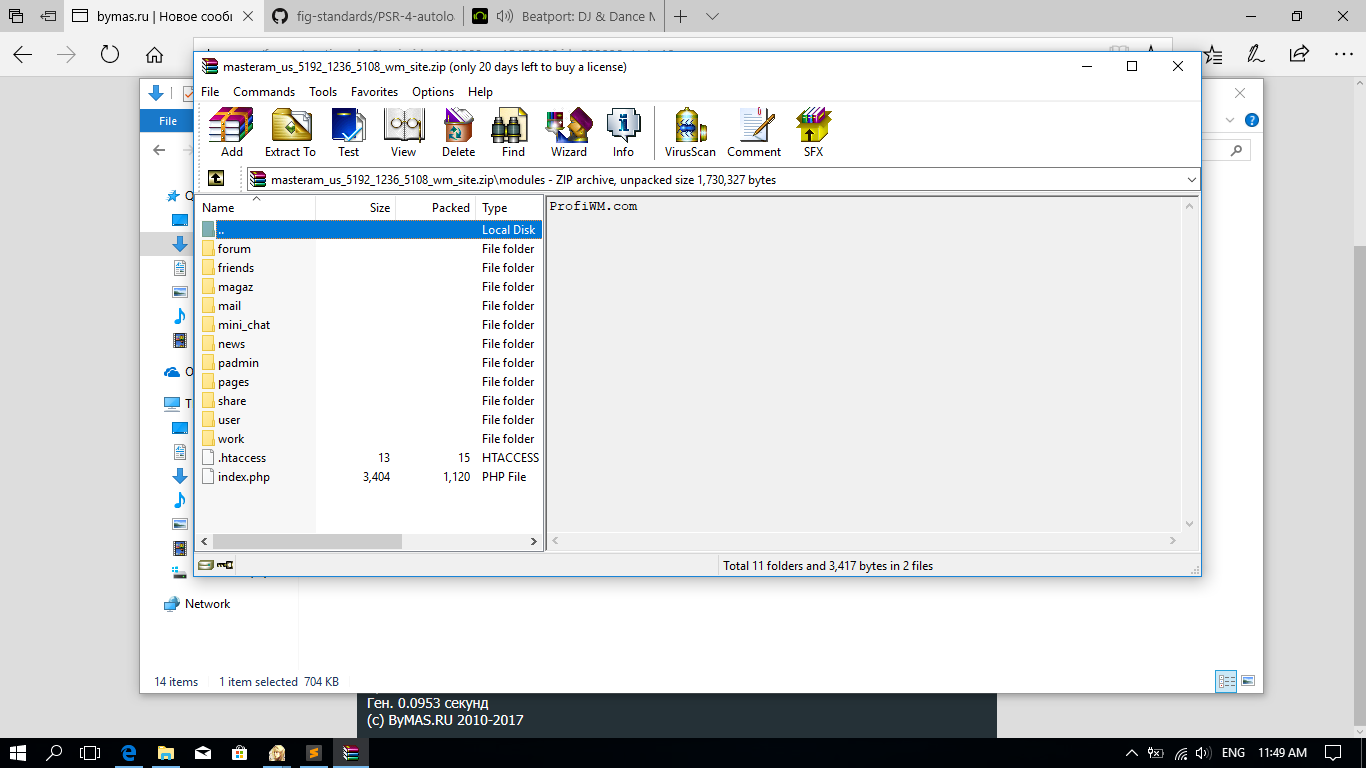Select the padmin folder
1366x768 pixels.
tap(238, 363)
